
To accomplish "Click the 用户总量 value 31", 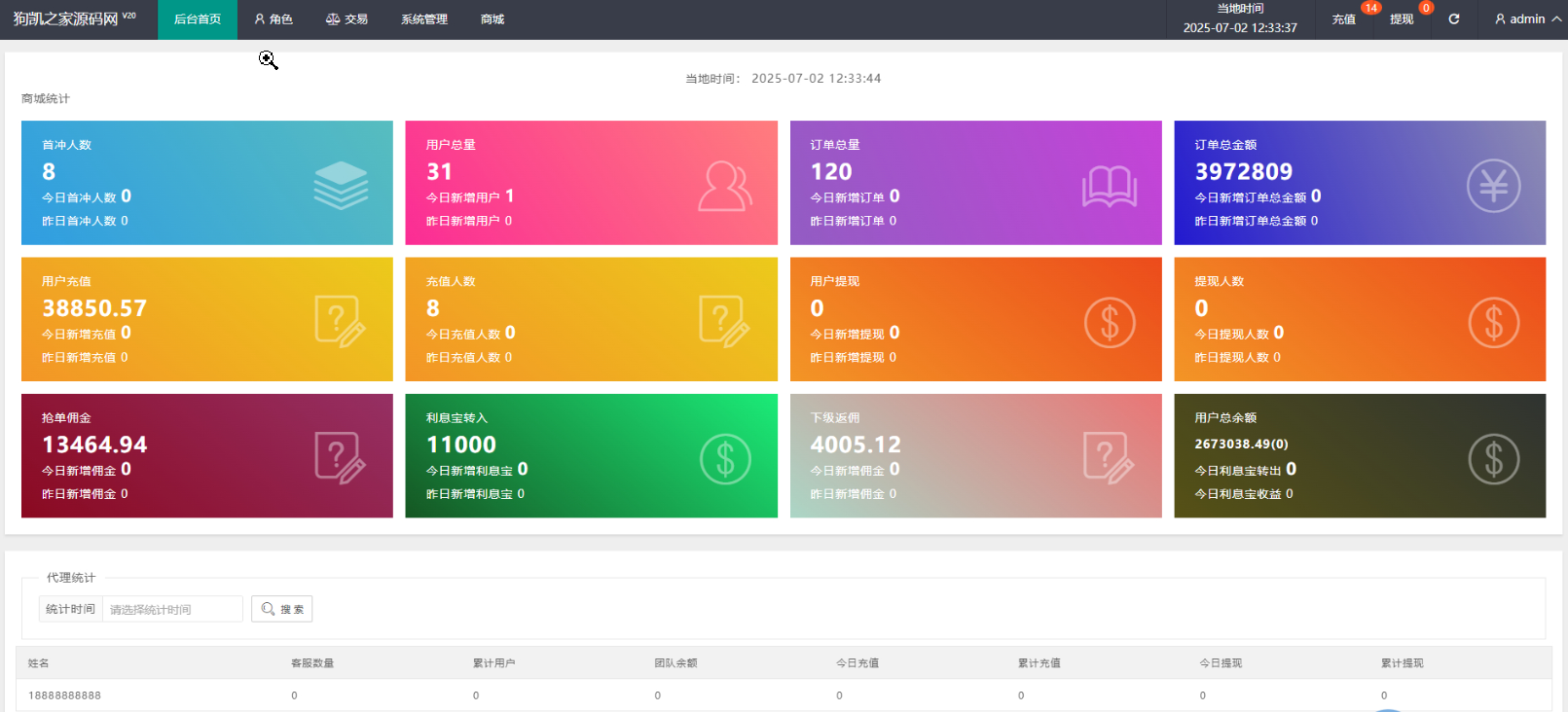I will tap(440, 172).
